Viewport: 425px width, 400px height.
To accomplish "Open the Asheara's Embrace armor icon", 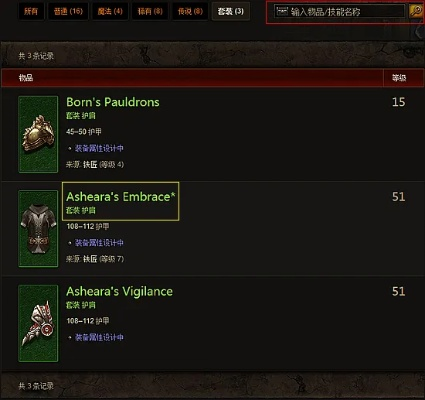I will point(38,229).
